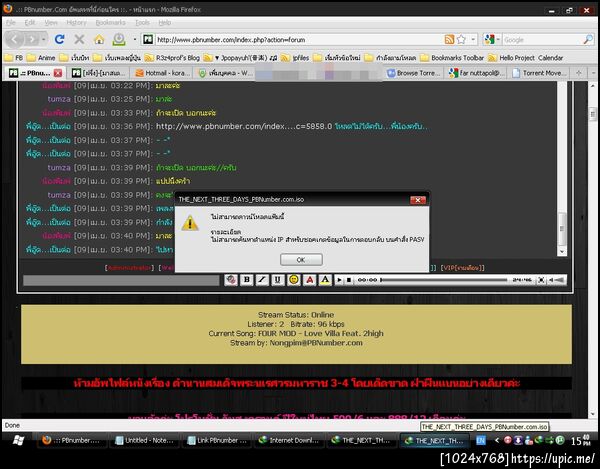The height and width of the screenshot is (469, 600).
Task: Open the History menu
Action: (x=76, y=23)
